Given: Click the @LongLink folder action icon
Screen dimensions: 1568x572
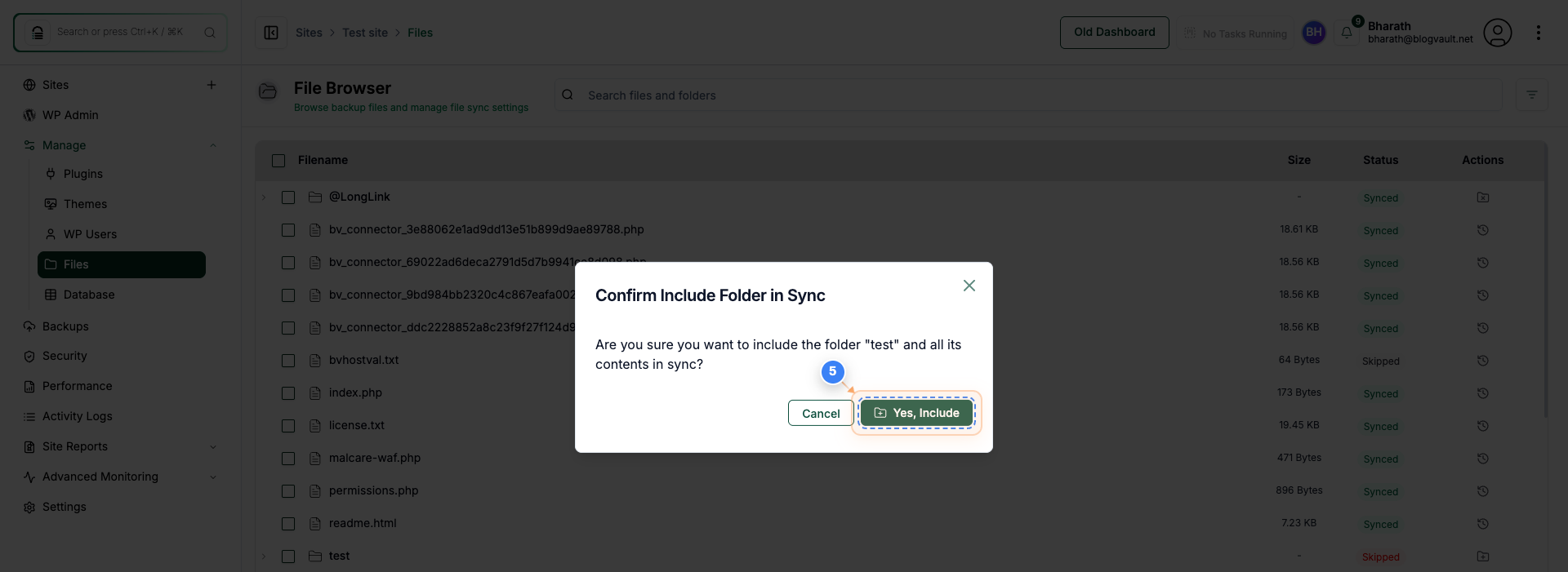Looking at the screenshot, I should pyautogui.click(x=1483, y=197).
